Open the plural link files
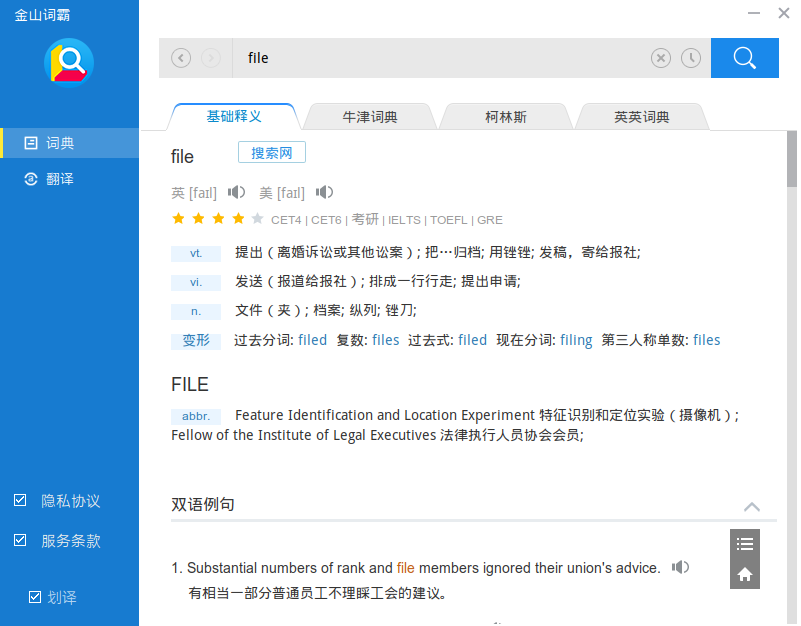 [386, 340]
